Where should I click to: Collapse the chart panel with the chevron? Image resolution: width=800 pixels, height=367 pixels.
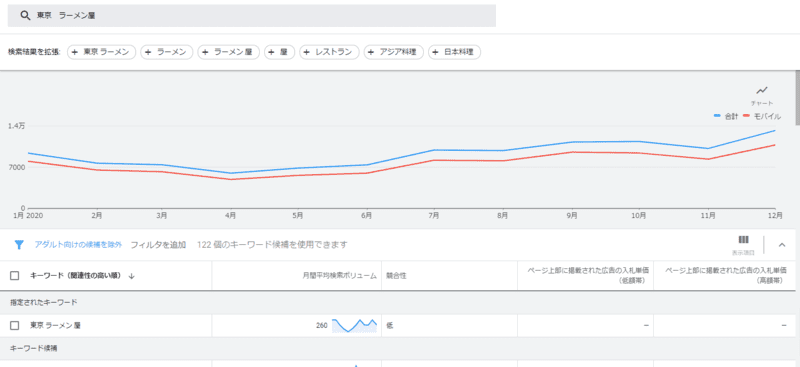tap(782, 245)
